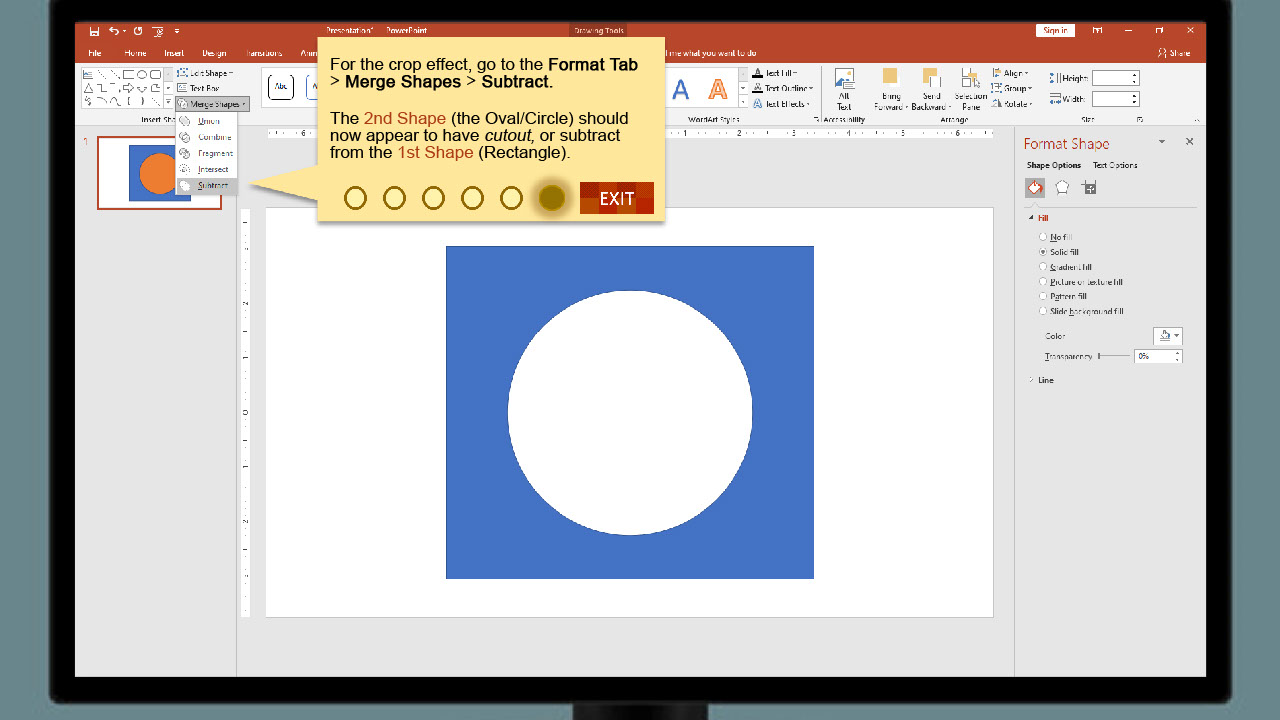Screen dimensions: 1280x720
Task: Switch to the Text Options tab
Action: pyautogui.click(x=1114, y=165)
